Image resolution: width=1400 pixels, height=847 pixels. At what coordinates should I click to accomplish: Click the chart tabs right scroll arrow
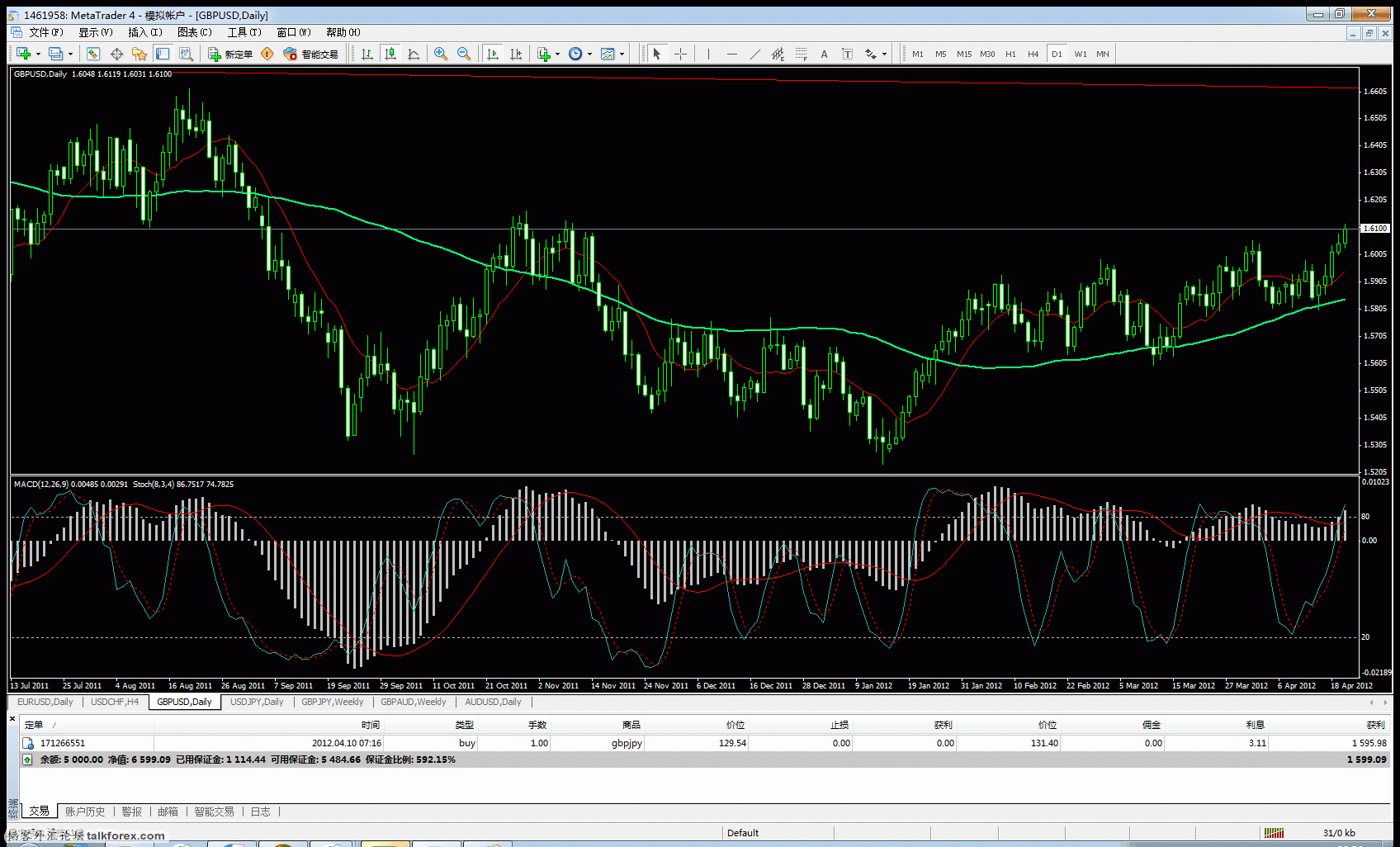1386,703
